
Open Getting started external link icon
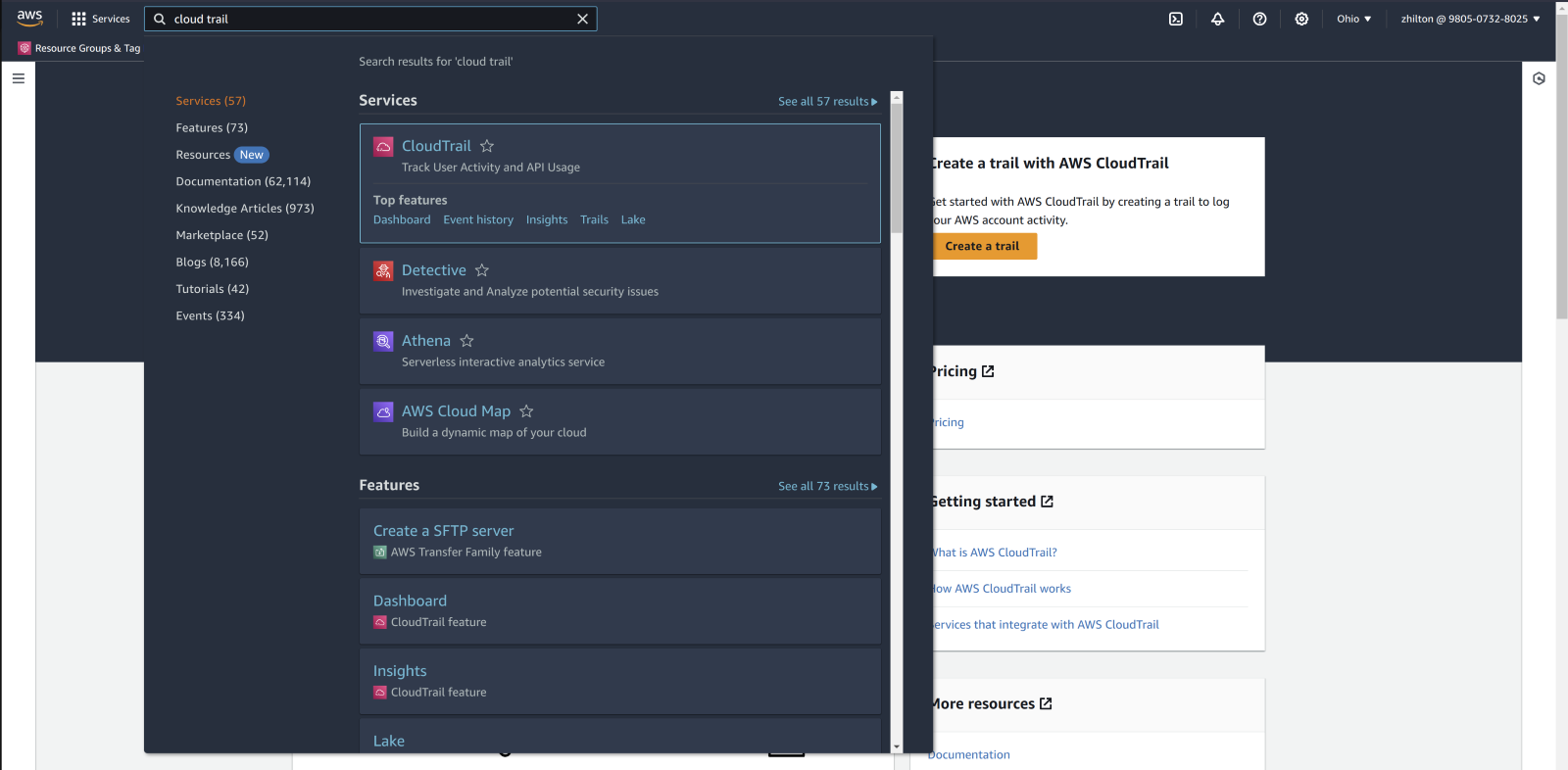1047,502
